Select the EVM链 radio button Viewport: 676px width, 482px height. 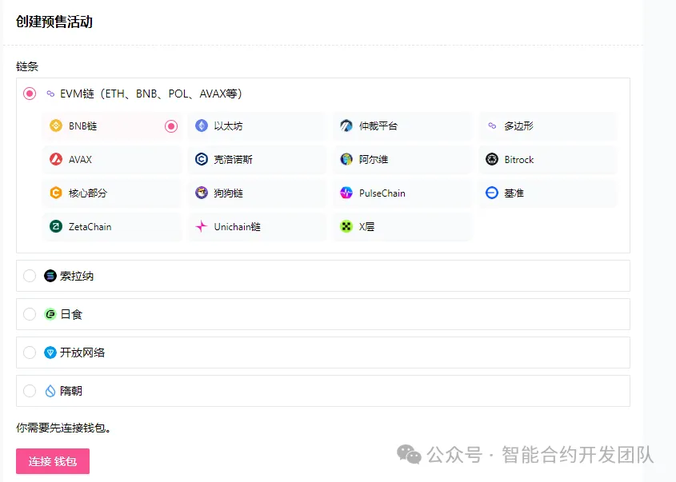(x=29, y=94)
